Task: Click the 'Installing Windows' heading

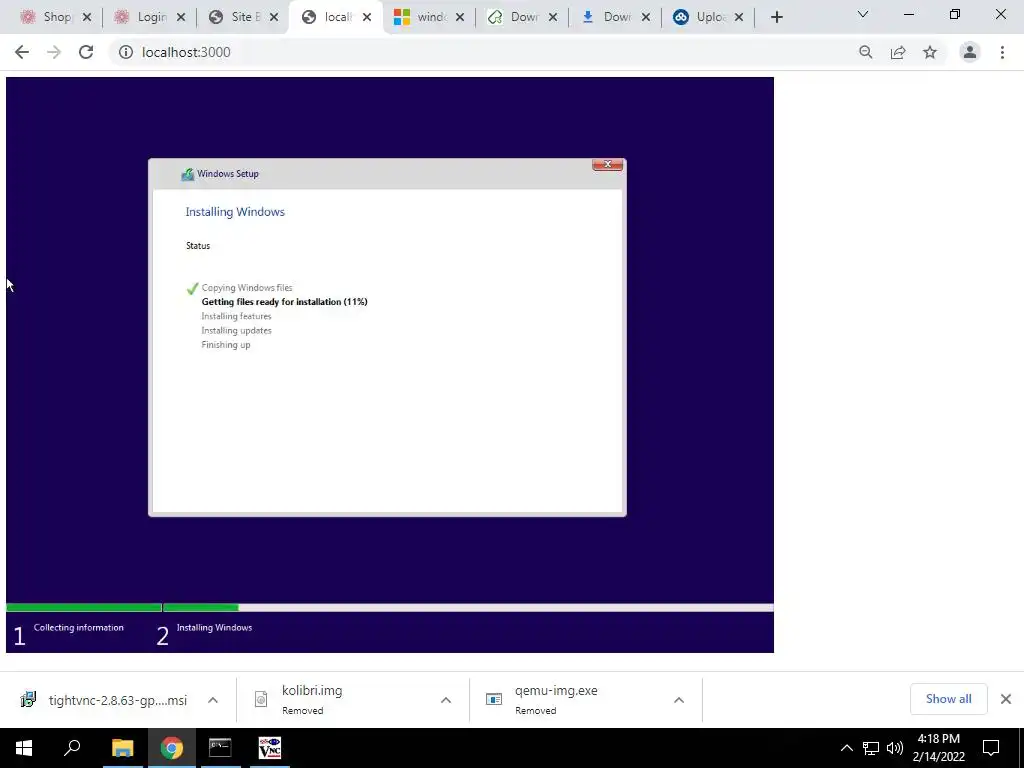Action: [x=235, y=212]
